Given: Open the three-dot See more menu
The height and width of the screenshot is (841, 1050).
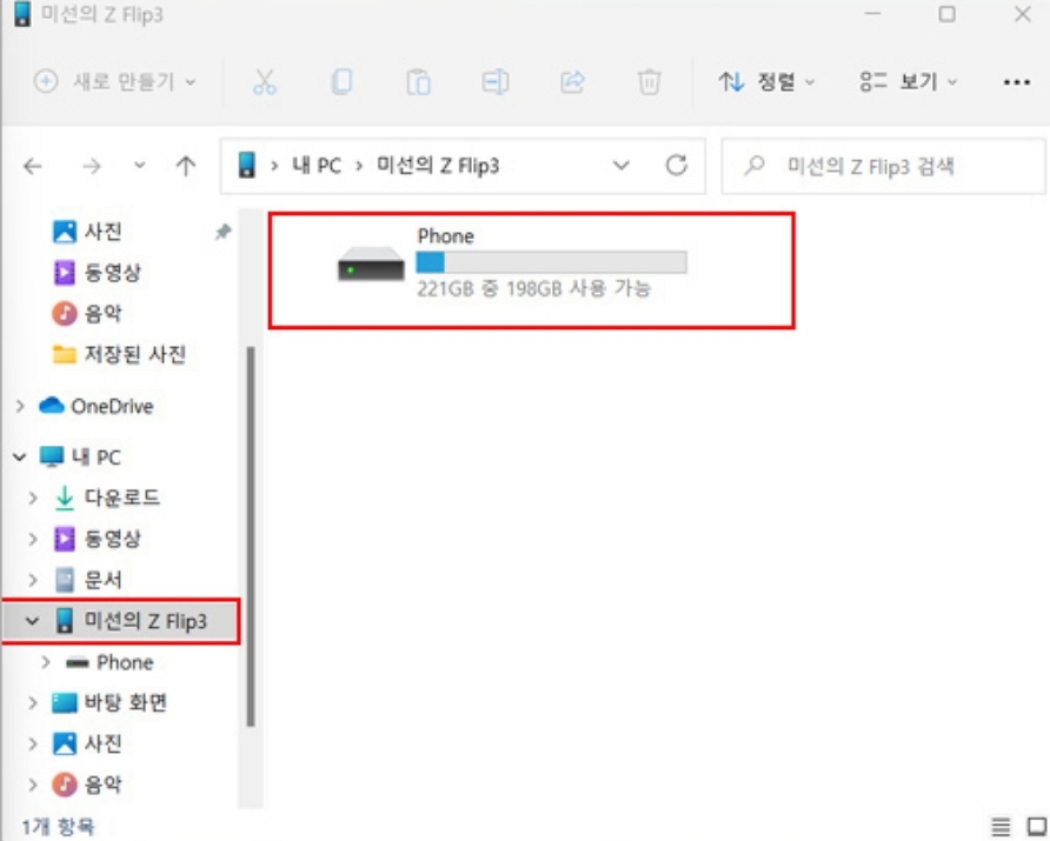Looking at the screenshot, I should [x=1017, y=82].
